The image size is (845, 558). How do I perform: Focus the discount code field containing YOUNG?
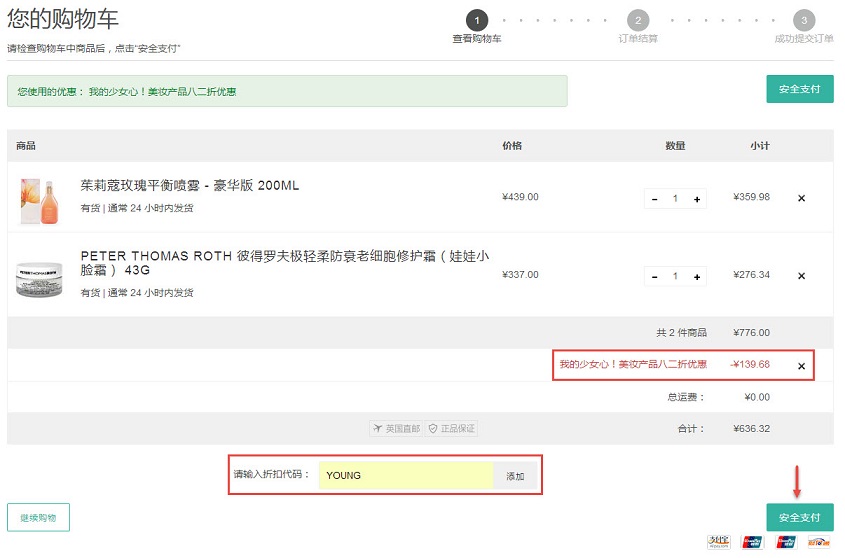(x=406, y=476)
